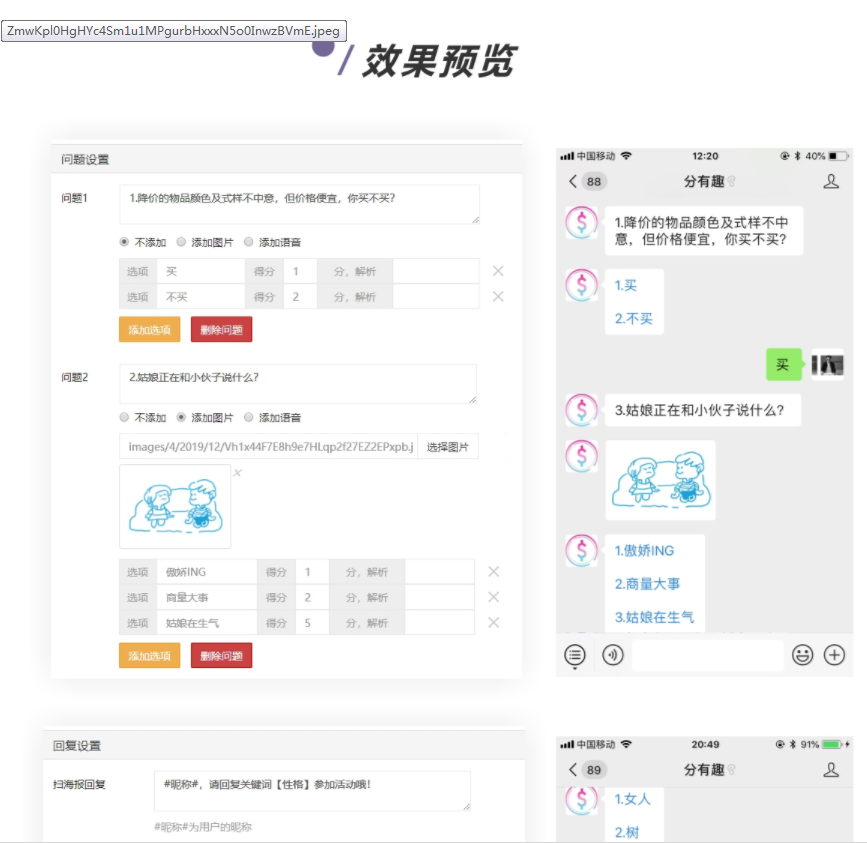Open the profile icon in the top chat header
This screenshot has width=867, height=843.
(x=831, y=181)
